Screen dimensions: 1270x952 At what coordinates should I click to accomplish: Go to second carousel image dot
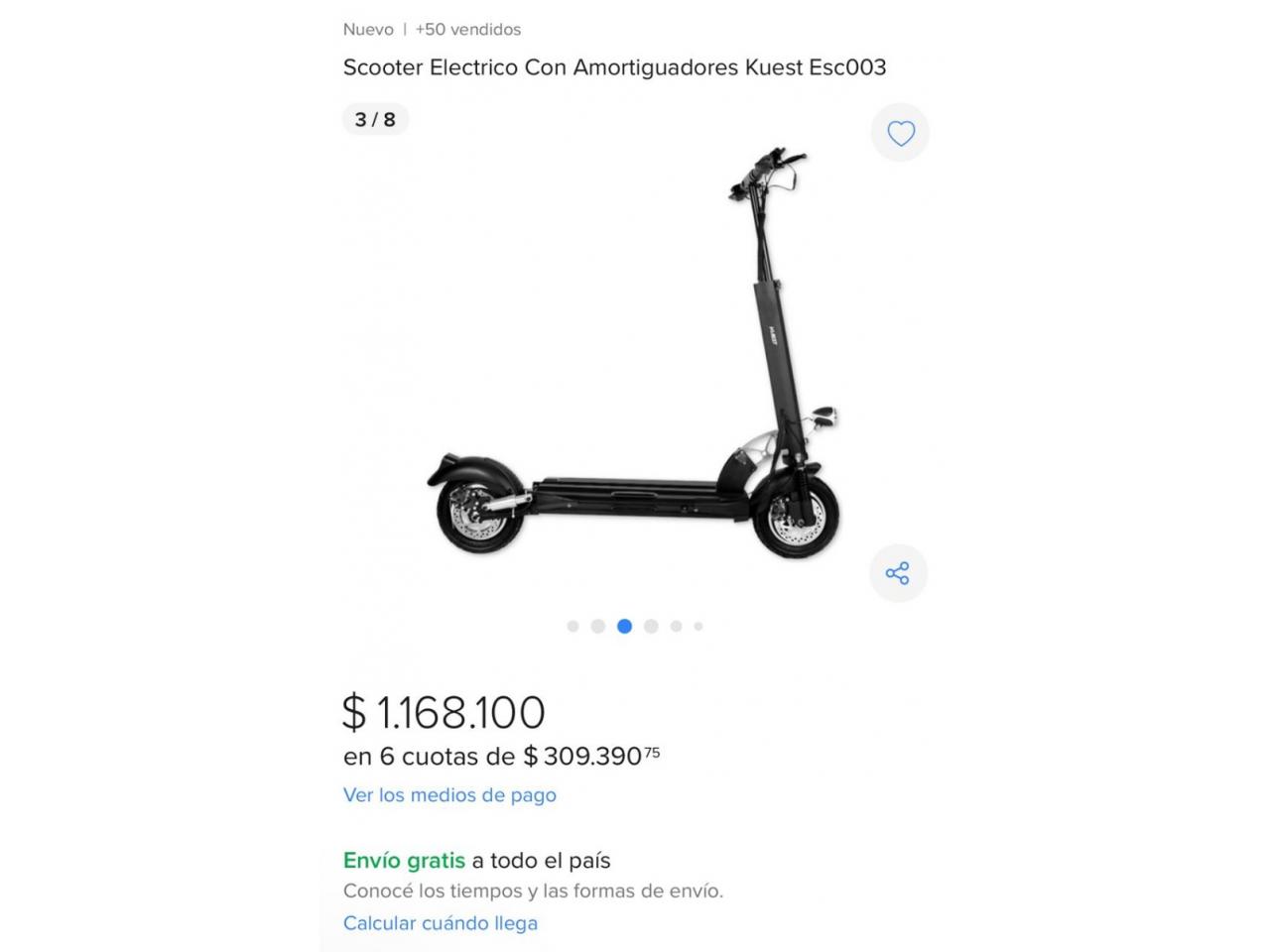(597, 626)
